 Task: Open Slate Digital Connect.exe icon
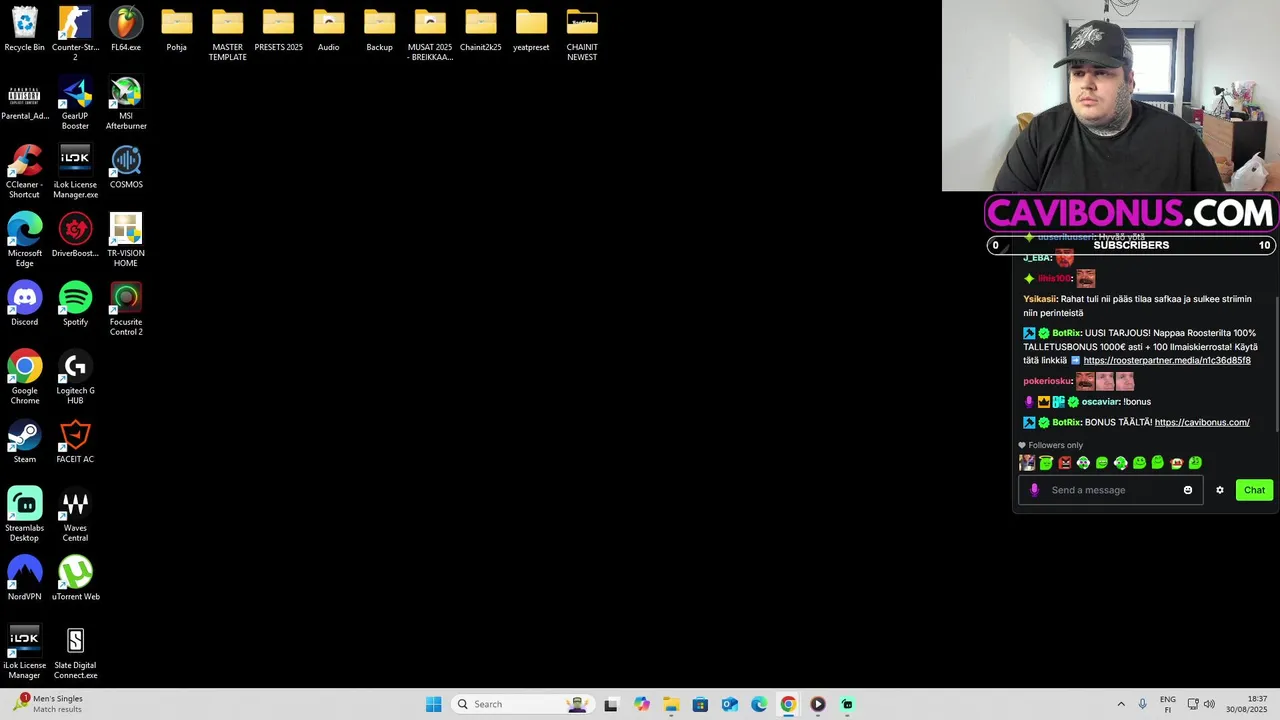coord(75,652)
